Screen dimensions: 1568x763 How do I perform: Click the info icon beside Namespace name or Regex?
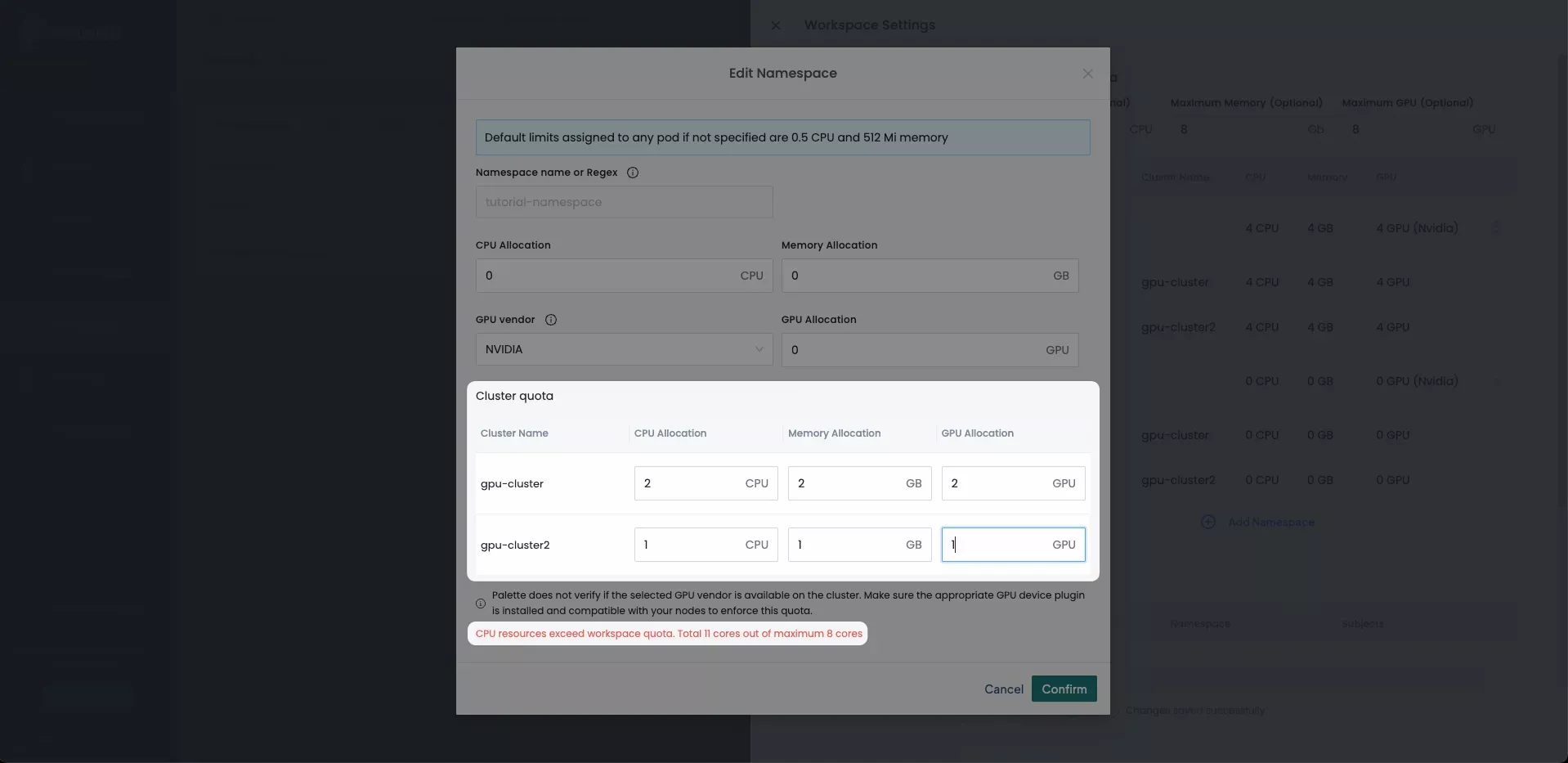634,172
